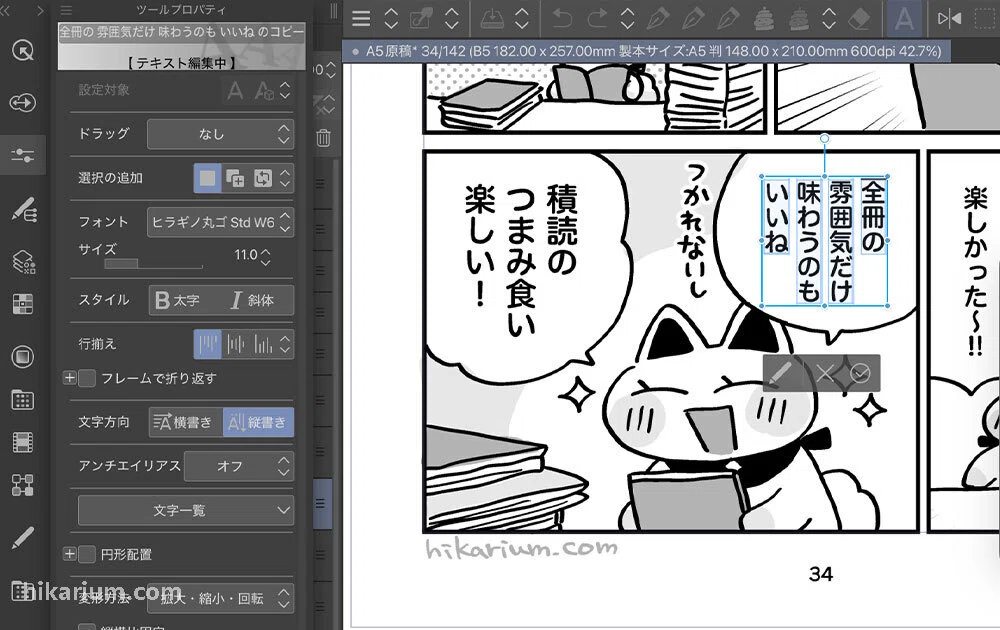Select the second brush pile icon in command bar
This screenshot has height=630, width=1000.
click(x=798, y=19)
